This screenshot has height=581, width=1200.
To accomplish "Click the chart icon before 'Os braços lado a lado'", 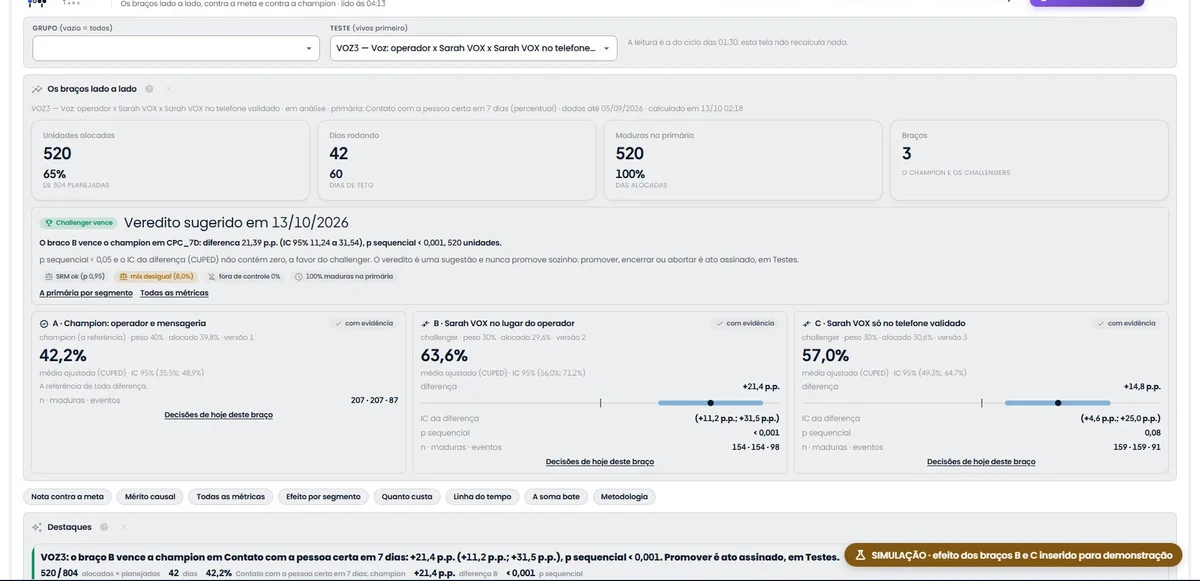I will (x=37, y=89).
